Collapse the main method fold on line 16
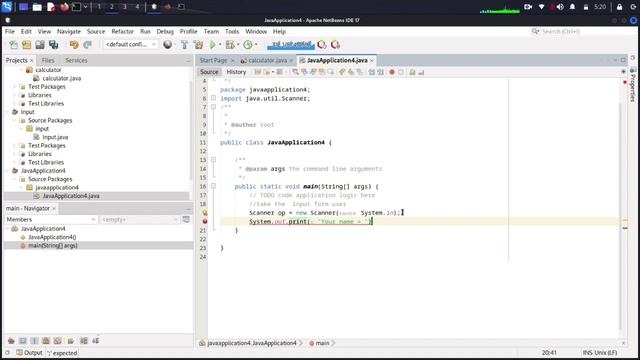The image size is (640, 360). [213, 186]
